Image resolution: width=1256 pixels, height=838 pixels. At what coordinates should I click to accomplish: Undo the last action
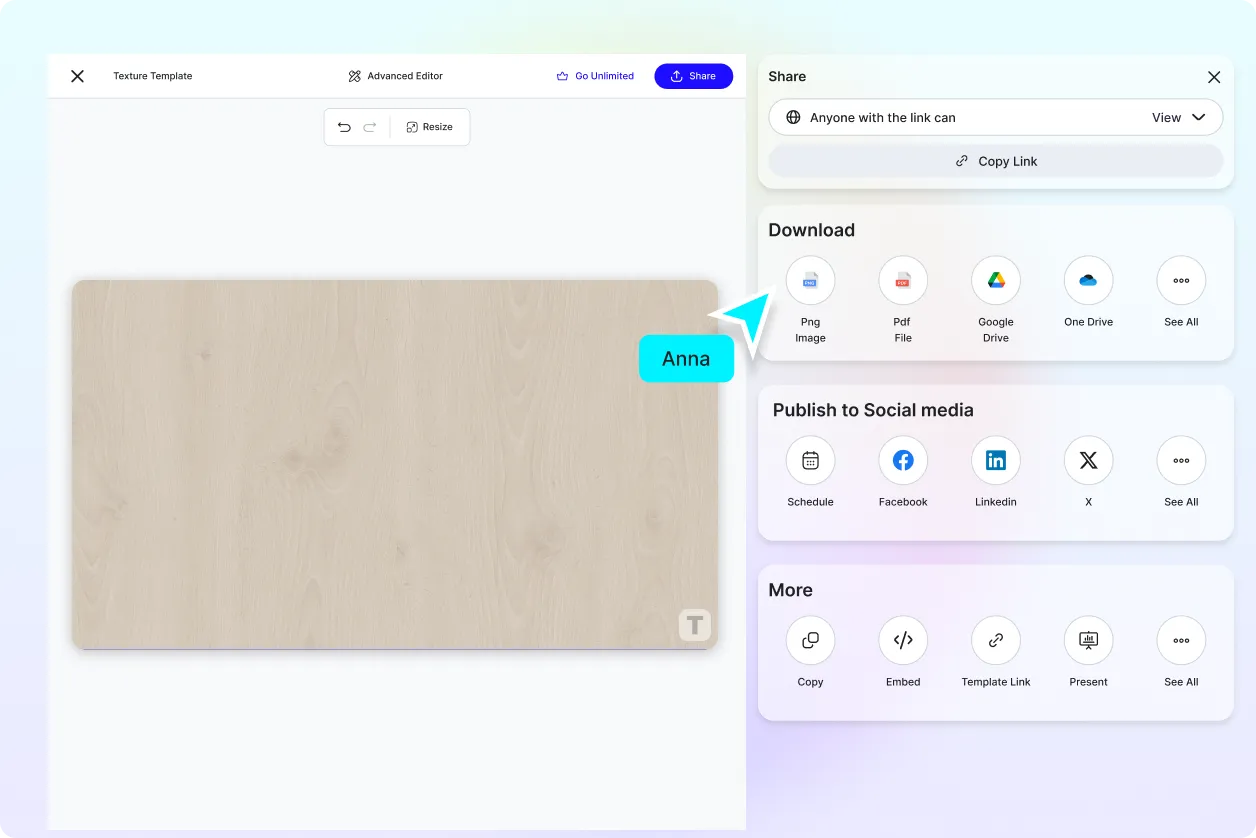(x=344, y=127)
